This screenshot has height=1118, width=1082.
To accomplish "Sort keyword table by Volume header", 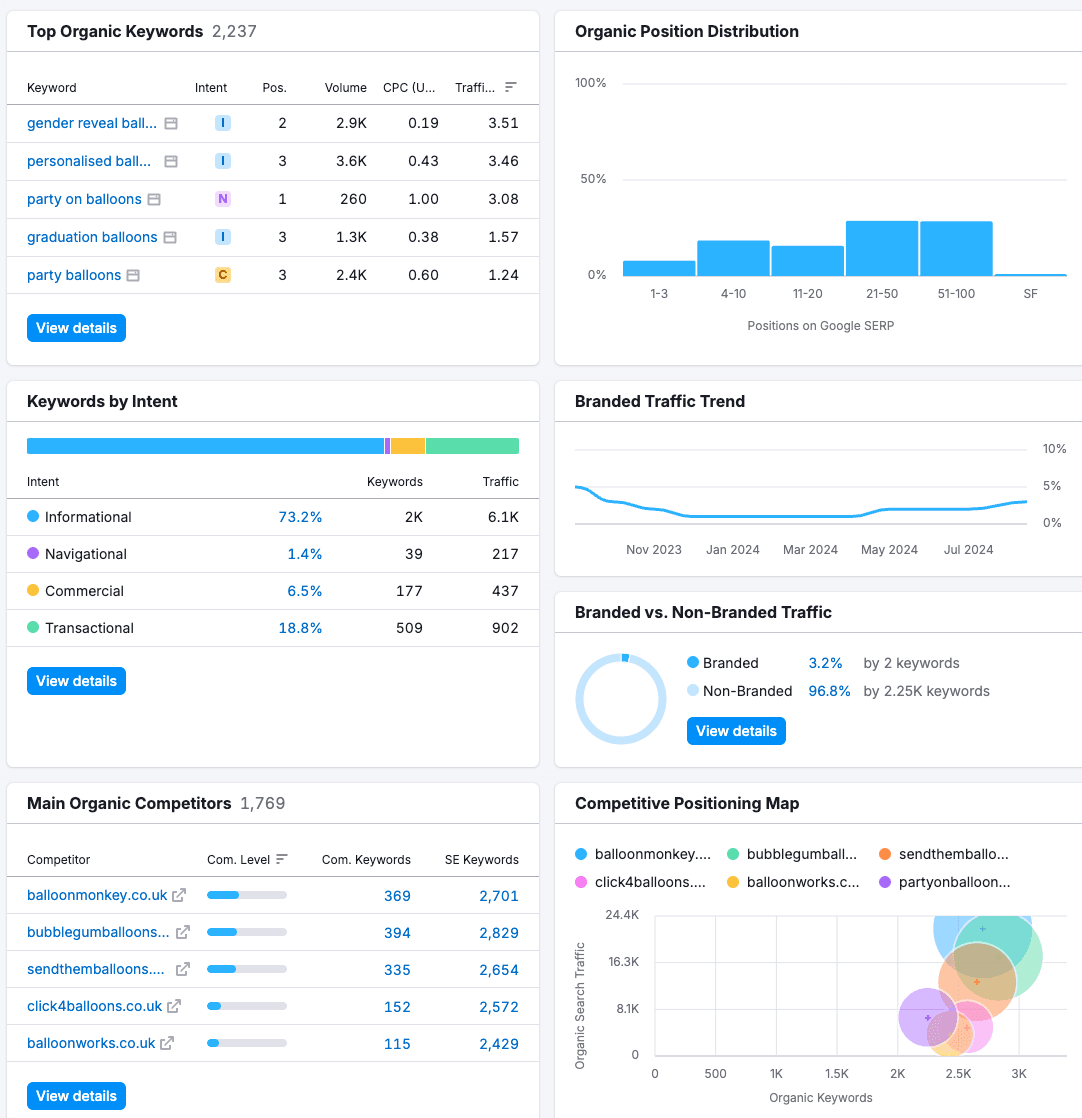I will tap(345, 87).
